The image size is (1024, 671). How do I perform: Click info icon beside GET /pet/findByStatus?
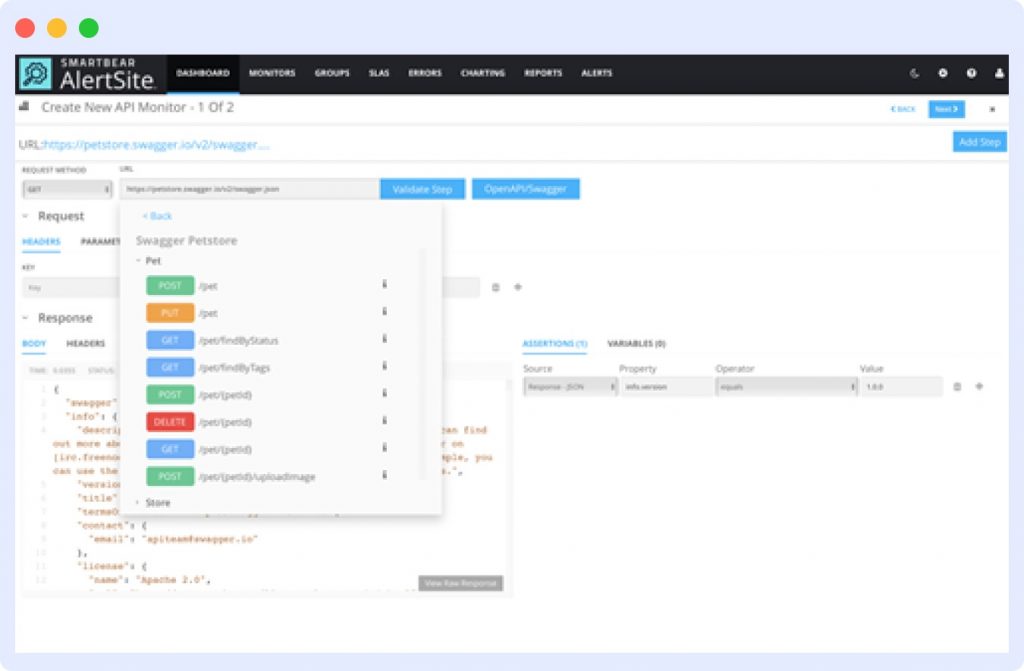tap(383, 339)
